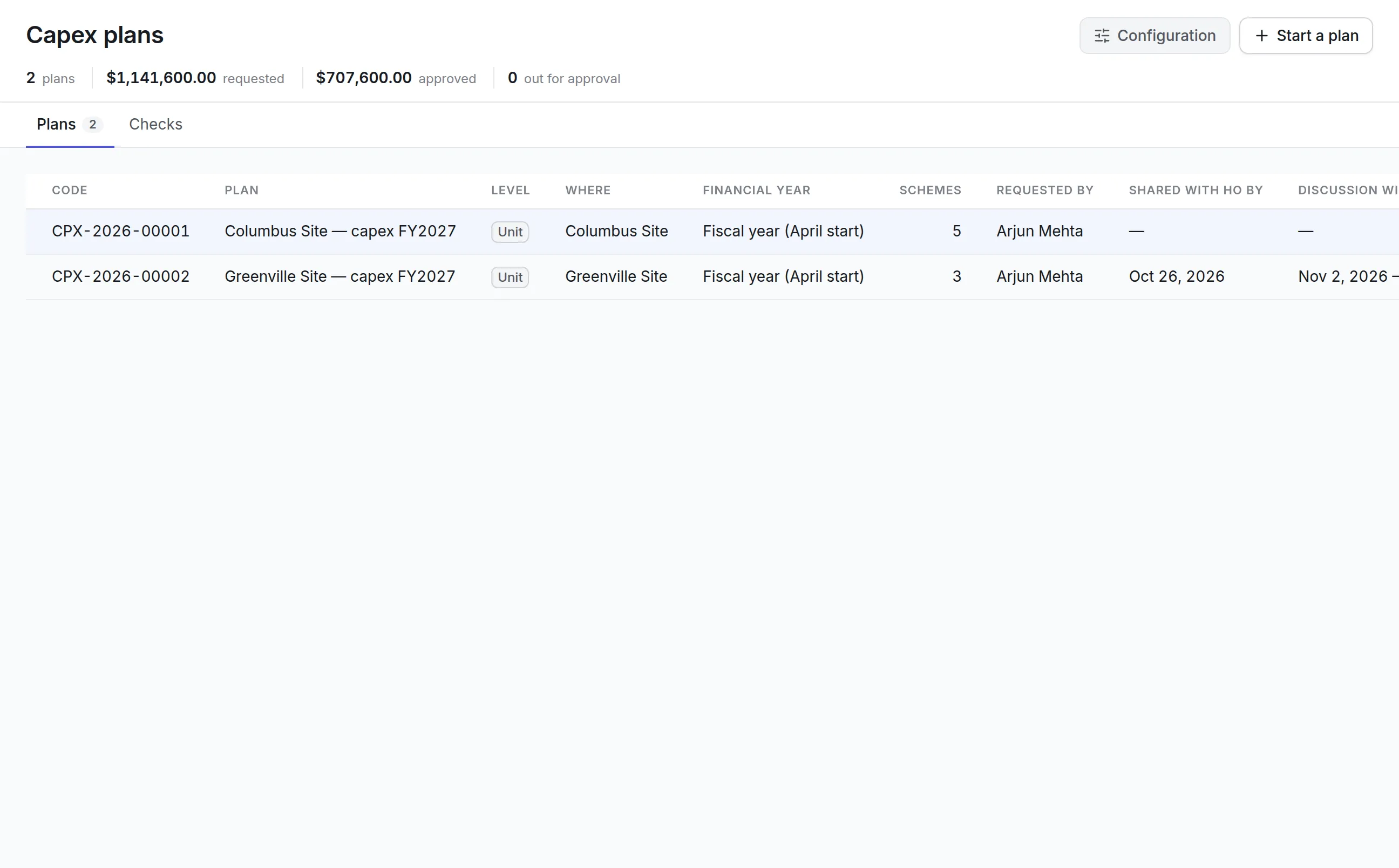This screenshot has width=1399, height=868.
Task: Click the Unit badge for Greenville Site
Action: pyautogui.click(x=510, y=277)
